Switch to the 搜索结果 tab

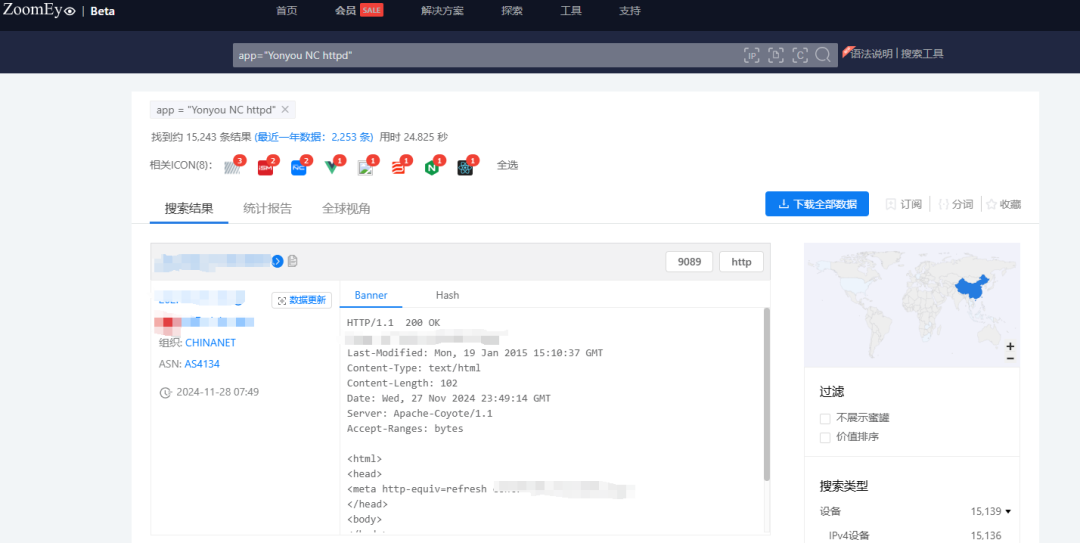coord(189,209)
